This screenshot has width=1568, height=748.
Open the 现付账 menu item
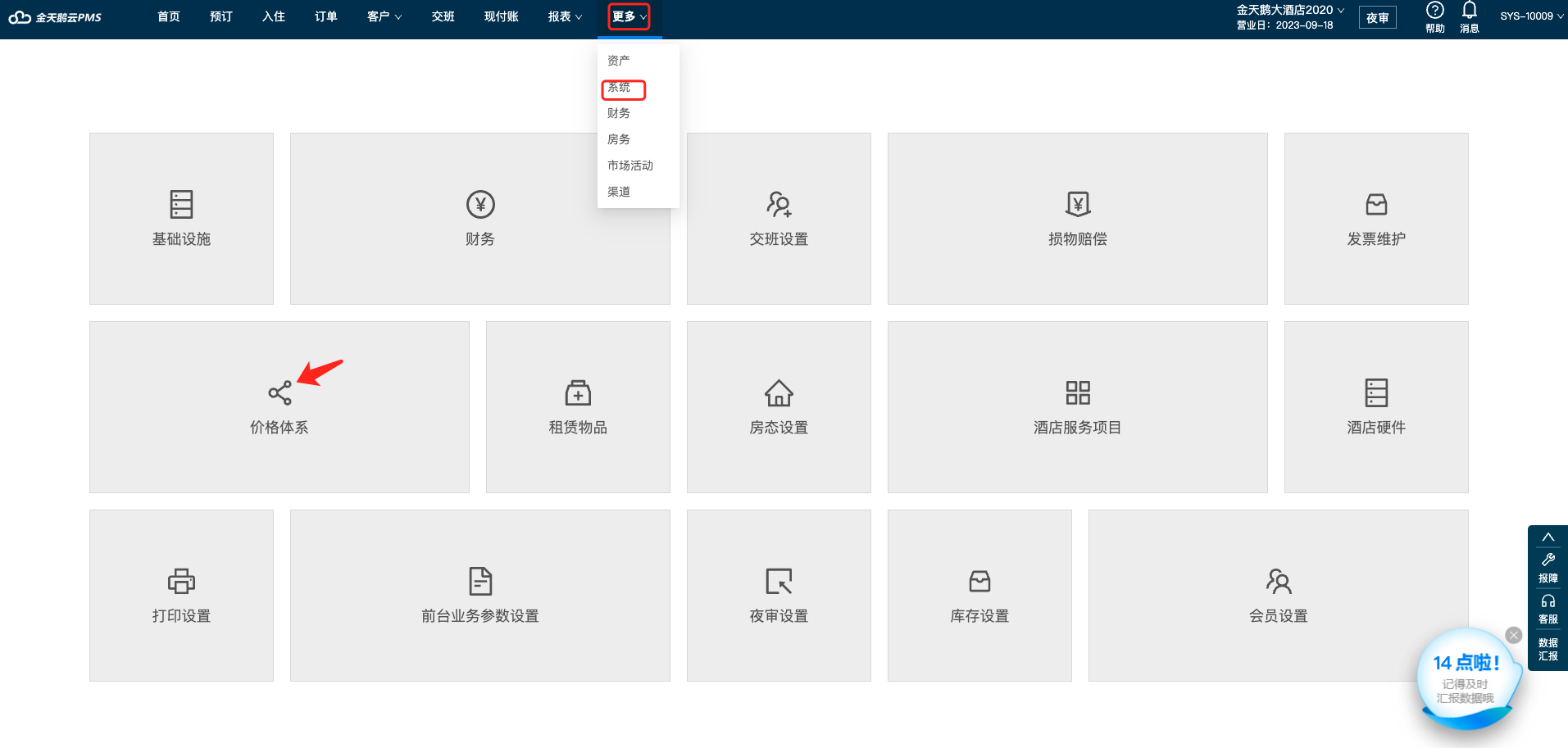pos(502,16)
